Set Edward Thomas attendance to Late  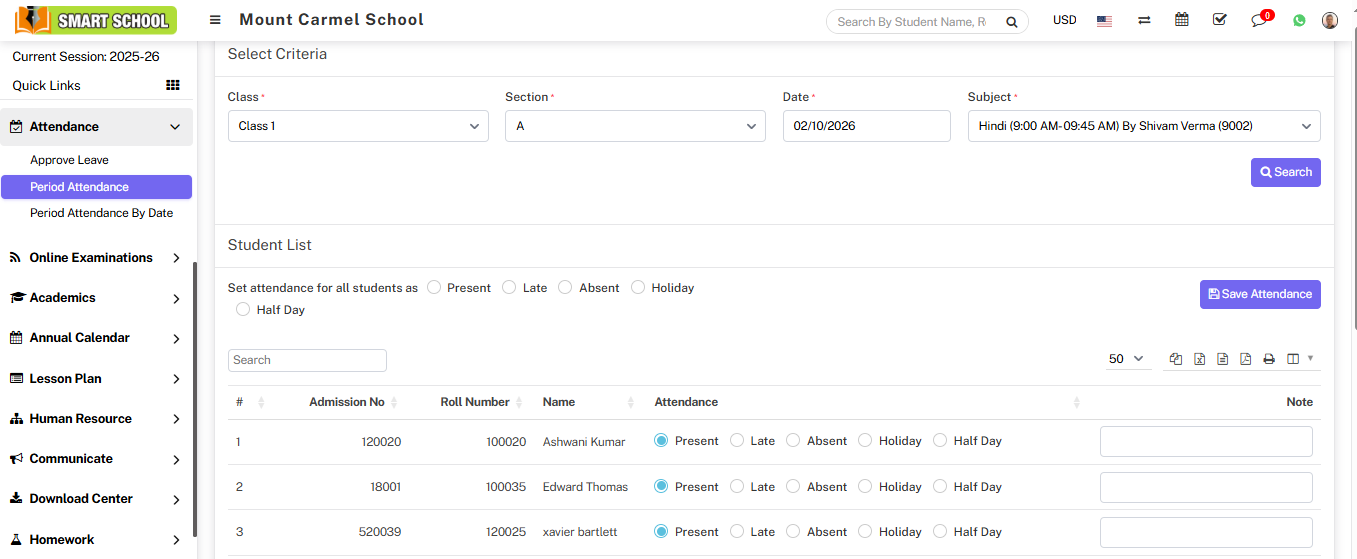point(737,487)
